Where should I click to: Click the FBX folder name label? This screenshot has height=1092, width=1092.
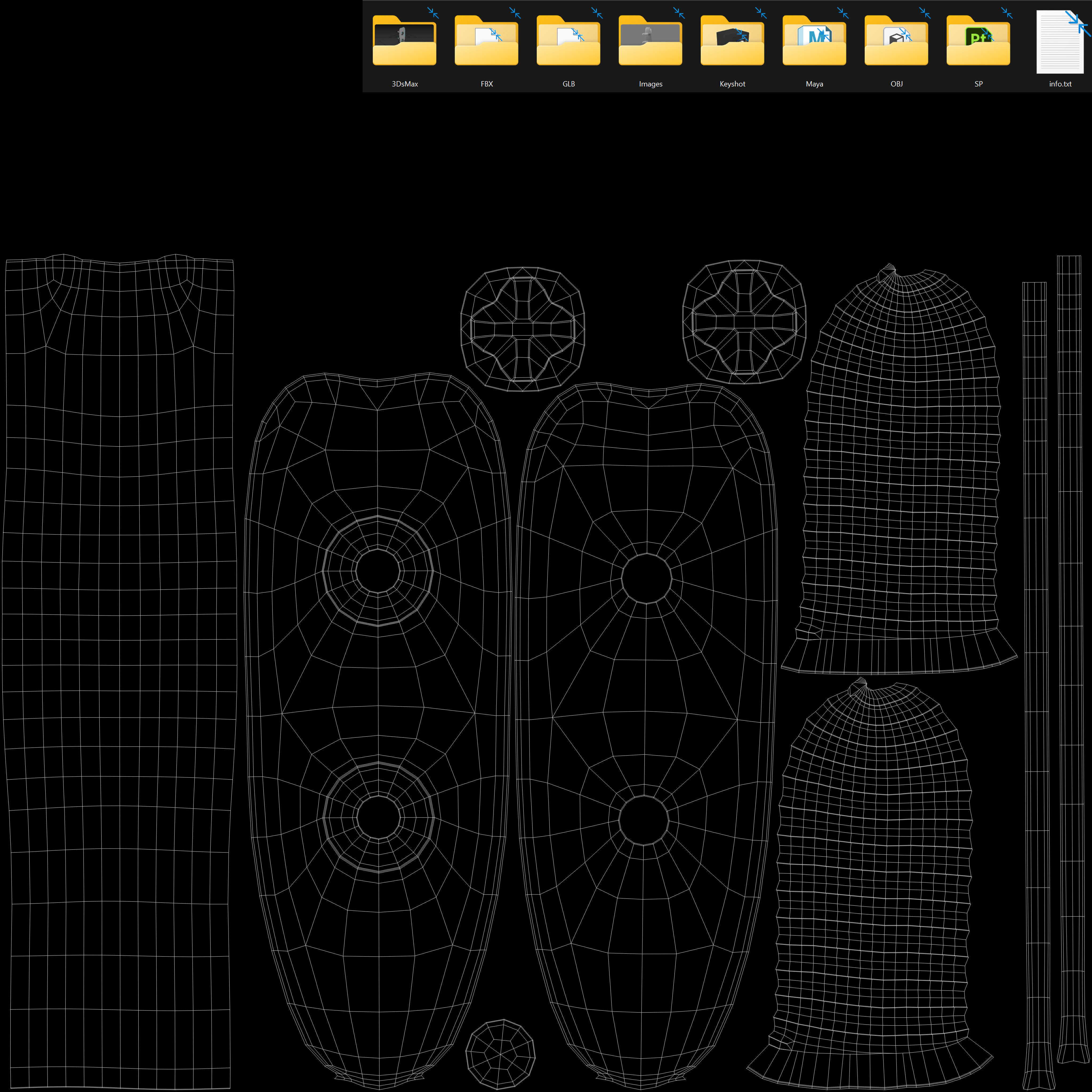coord(487,84)
